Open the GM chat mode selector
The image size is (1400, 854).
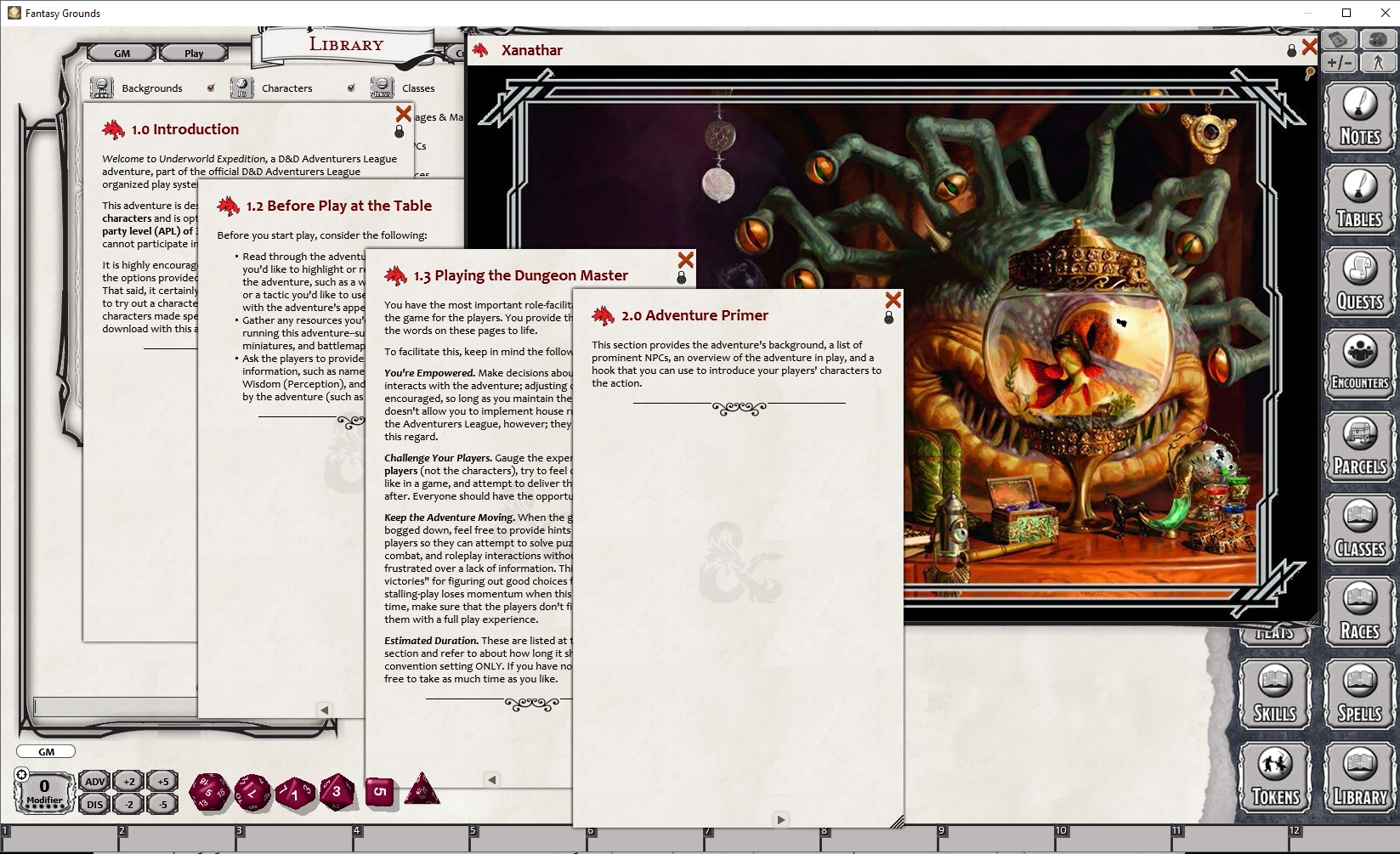(46, 751)
